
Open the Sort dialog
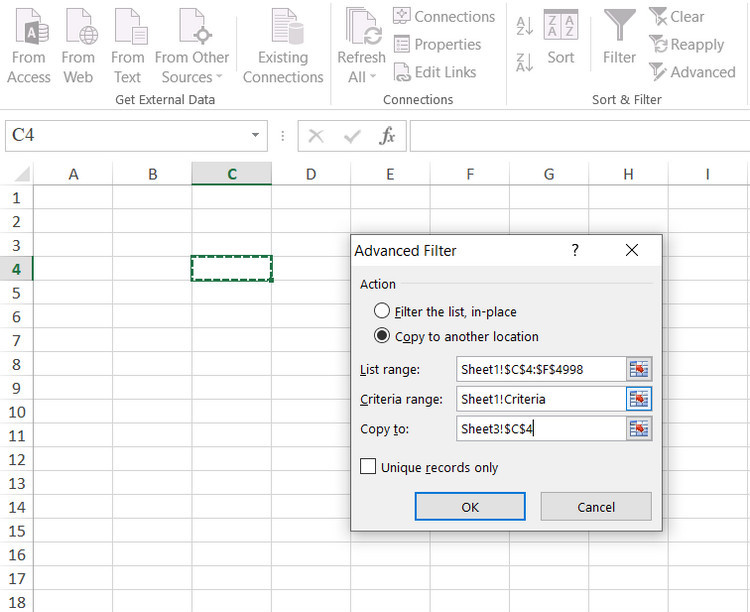point(561,37)
